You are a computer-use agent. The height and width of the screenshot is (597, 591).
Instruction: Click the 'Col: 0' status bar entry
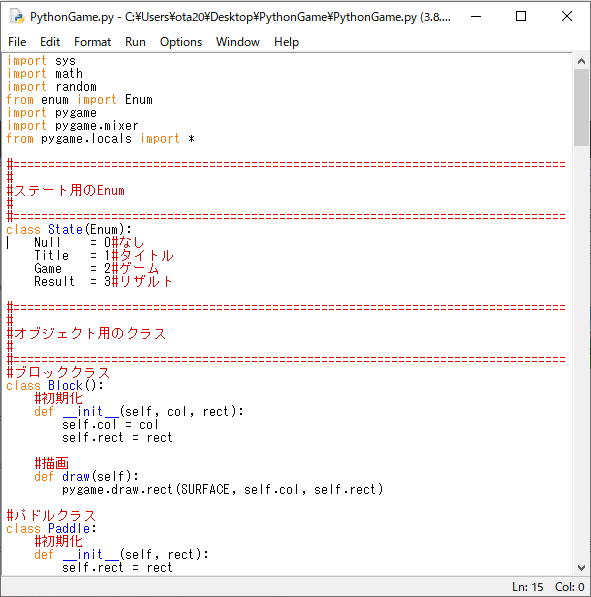click(569, 587)
